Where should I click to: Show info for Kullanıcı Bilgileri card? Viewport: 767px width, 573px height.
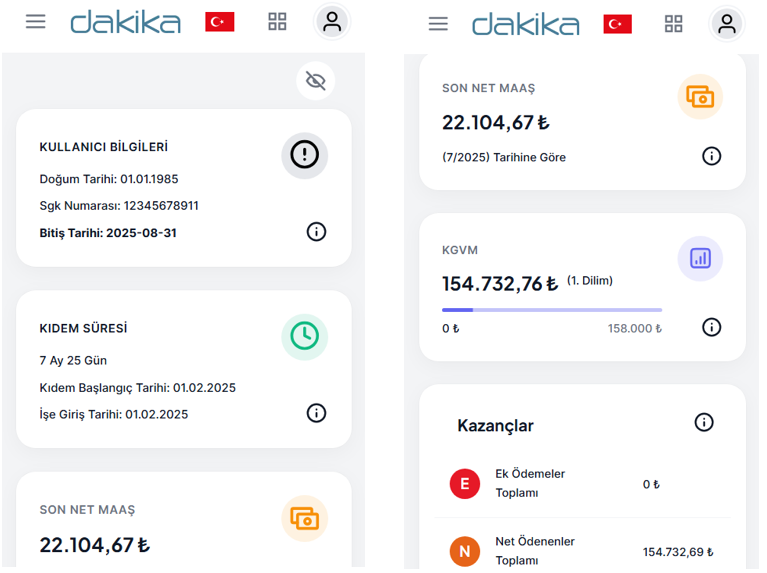click(316, 232)
